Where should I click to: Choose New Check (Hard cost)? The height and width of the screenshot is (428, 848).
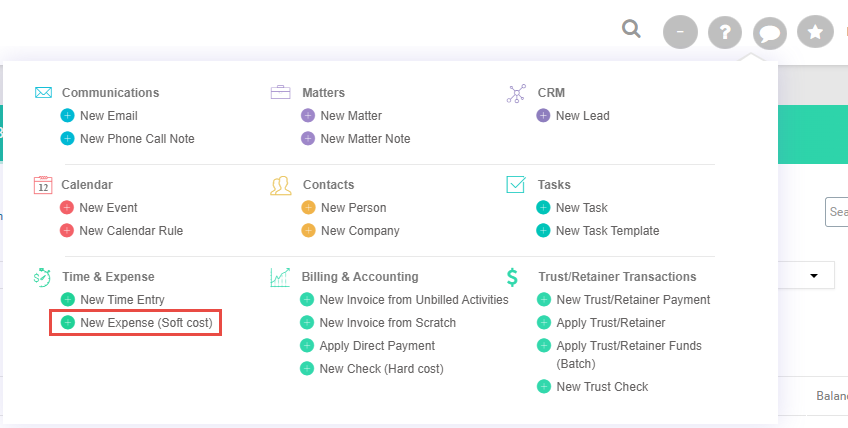point(381,369)
